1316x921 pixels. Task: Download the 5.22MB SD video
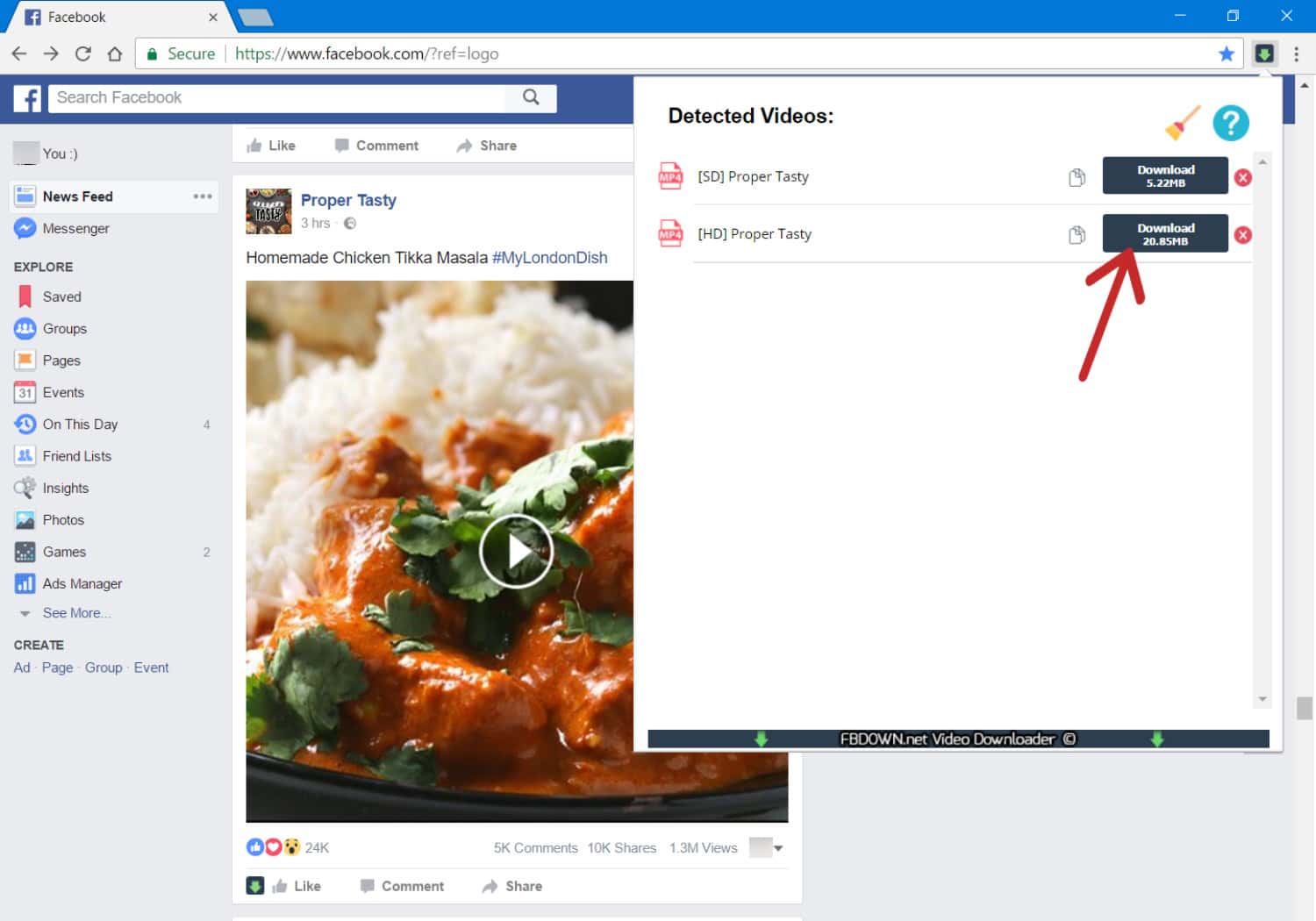tap(1165, 175)
